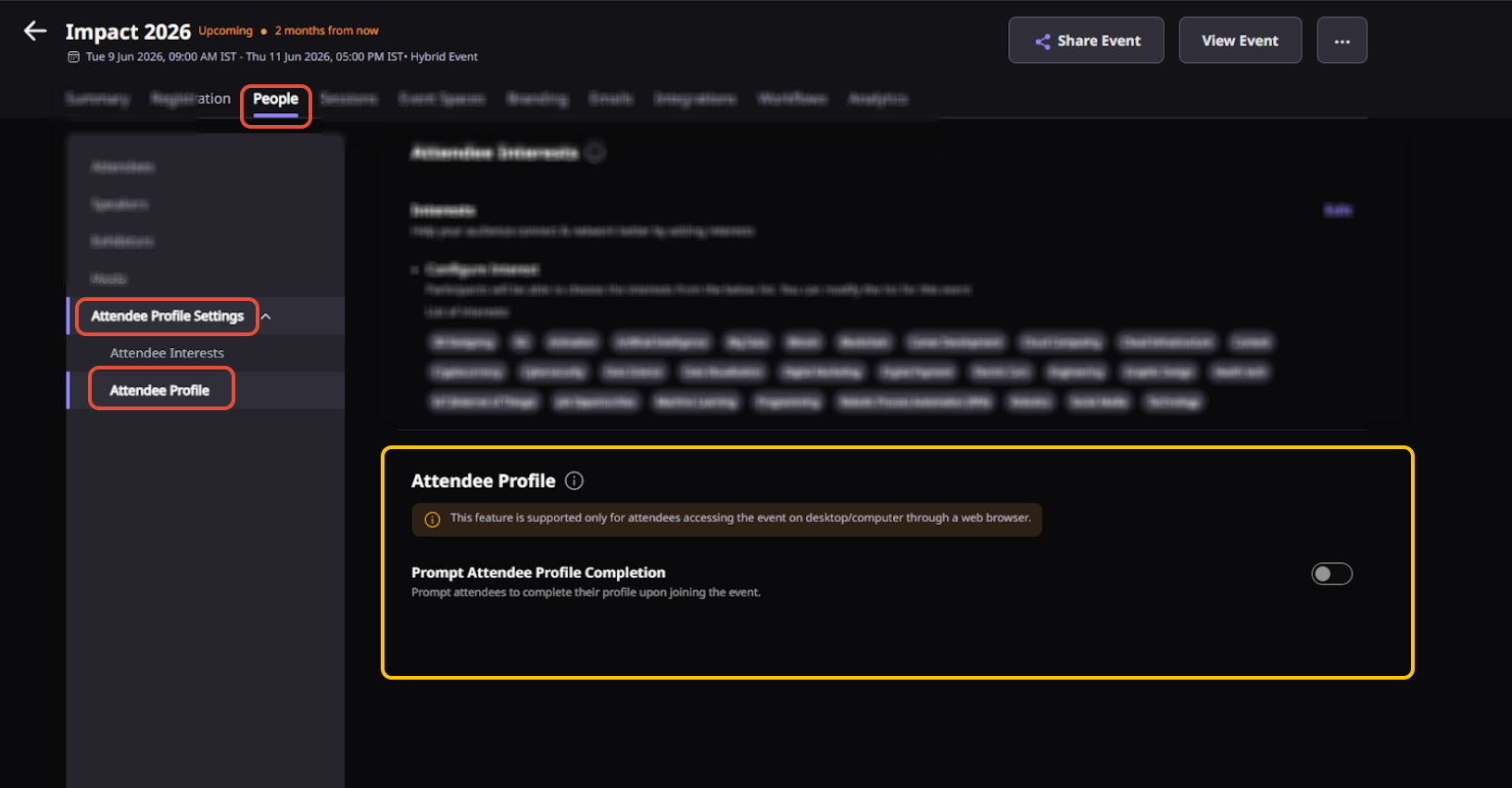The image size is (1512, 788).
Task: Switch to the Registration tab
Action: [x=191, y=99]
